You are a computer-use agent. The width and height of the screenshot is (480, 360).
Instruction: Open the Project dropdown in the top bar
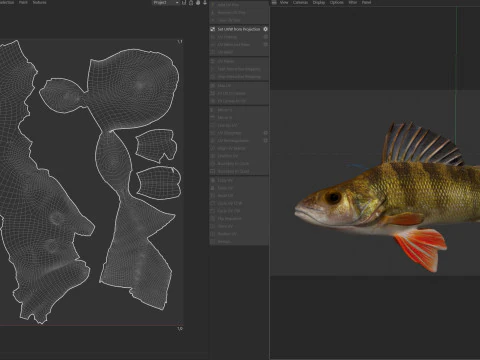pyautogui.click(x=166, y=2)
